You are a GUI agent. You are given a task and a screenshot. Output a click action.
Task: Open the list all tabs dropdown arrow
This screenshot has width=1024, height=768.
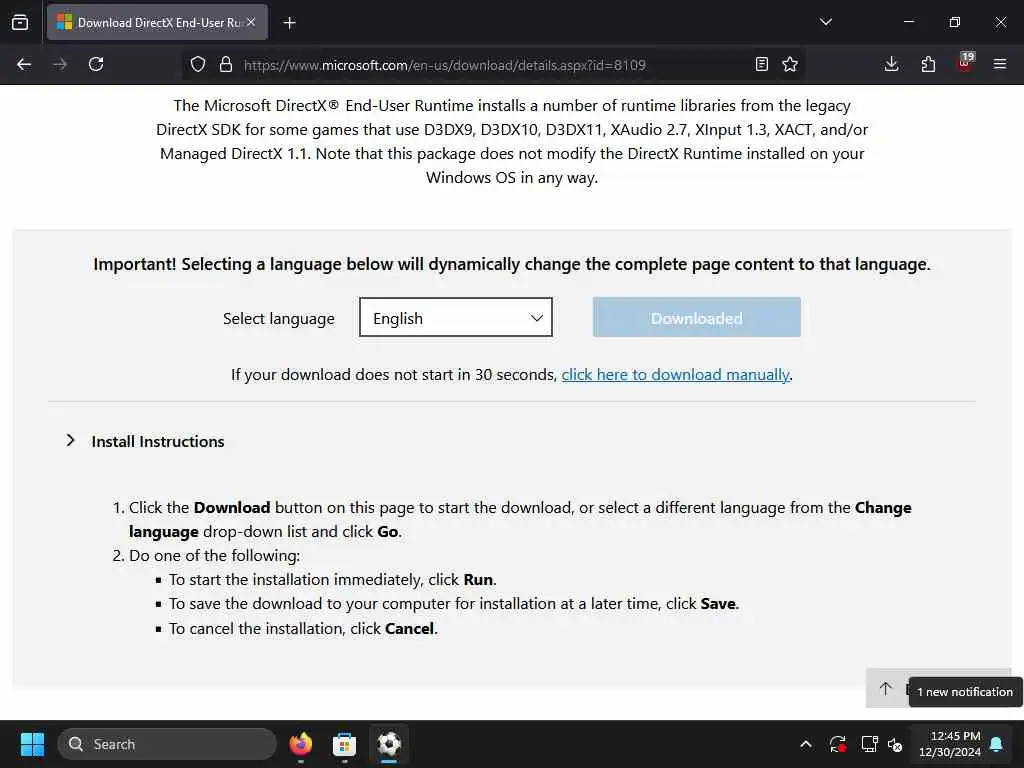(x=825, y=22)
